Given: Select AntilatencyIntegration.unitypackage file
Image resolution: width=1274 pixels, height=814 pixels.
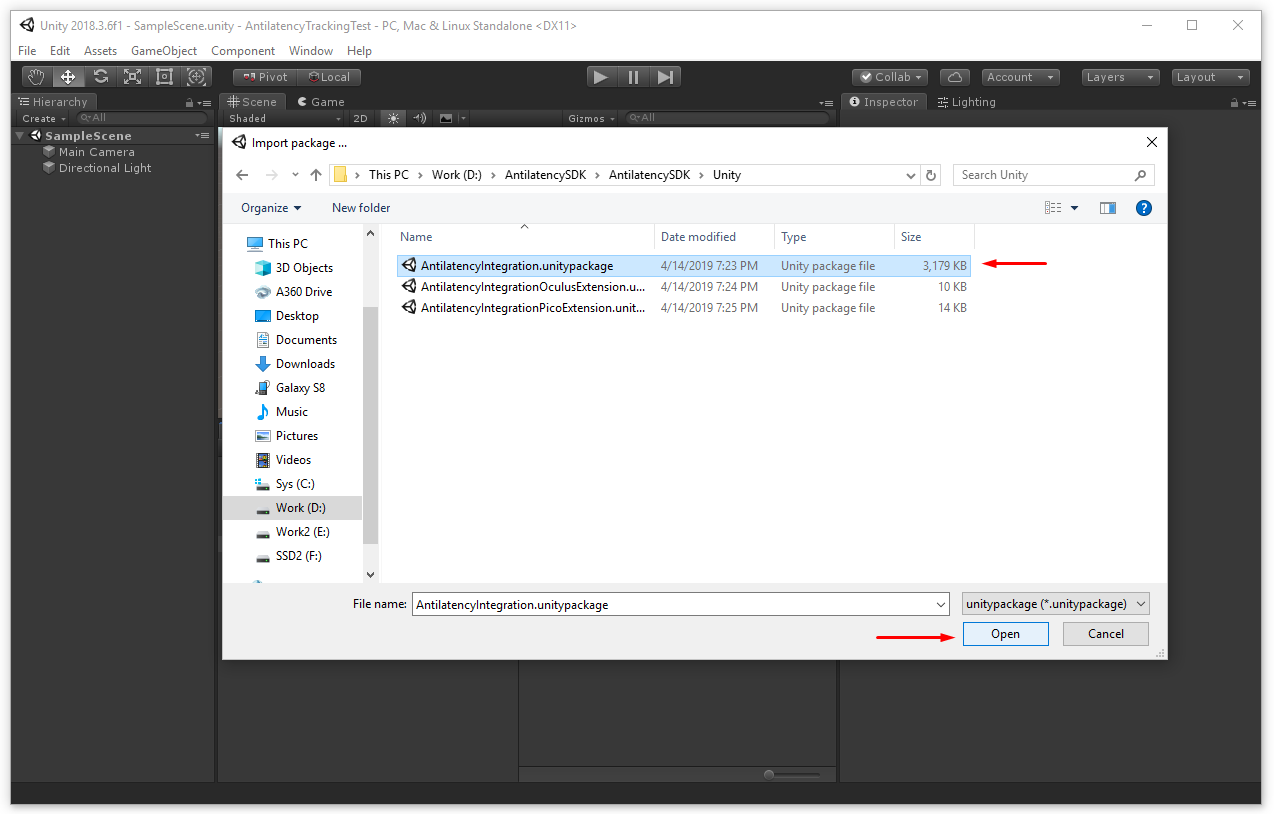Looking at the screenshot, I should (x=685, y=266).
